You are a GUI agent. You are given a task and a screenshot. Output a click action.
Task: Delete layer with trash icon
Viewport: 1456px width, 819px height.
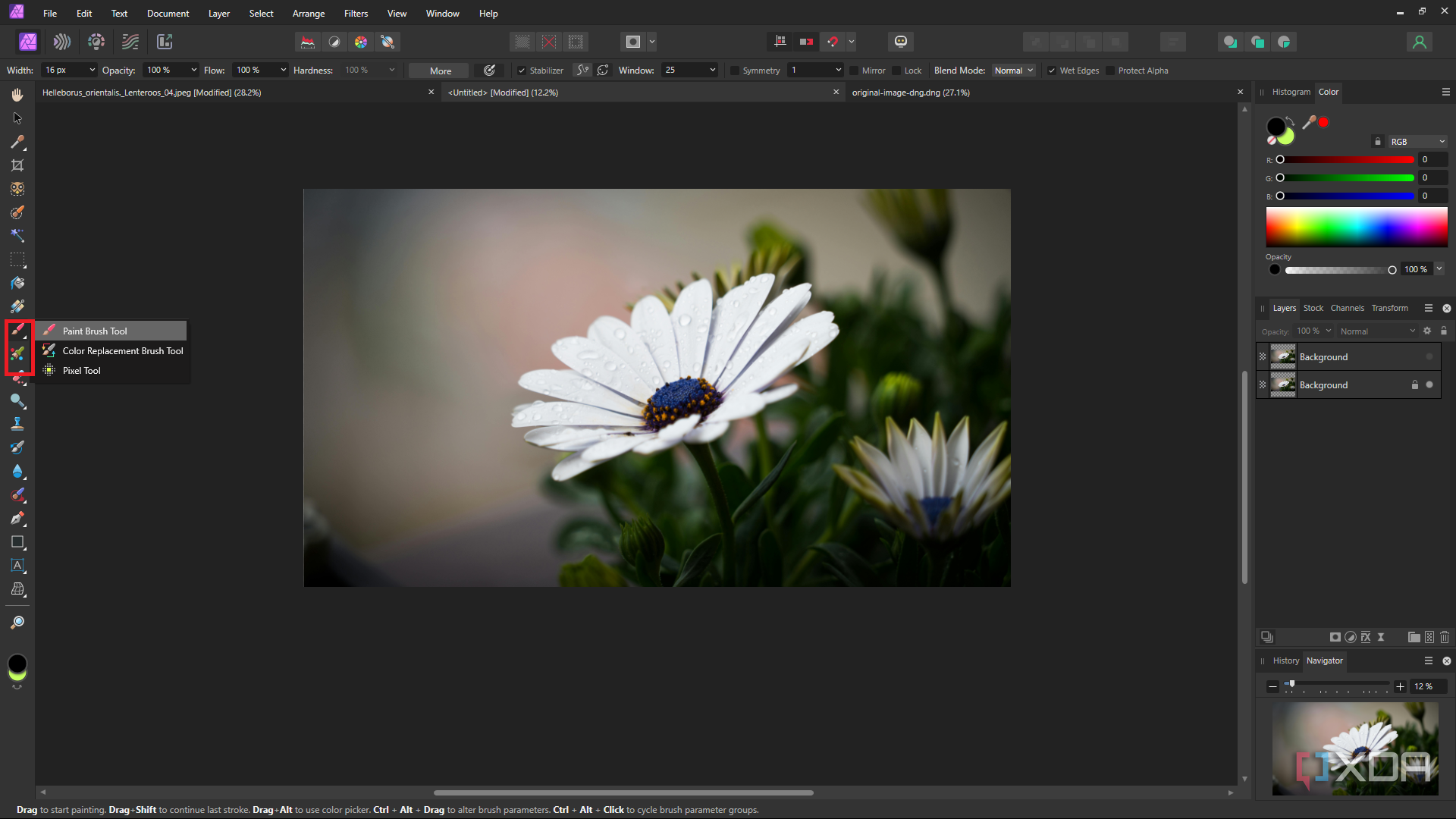click(1445, 637)
